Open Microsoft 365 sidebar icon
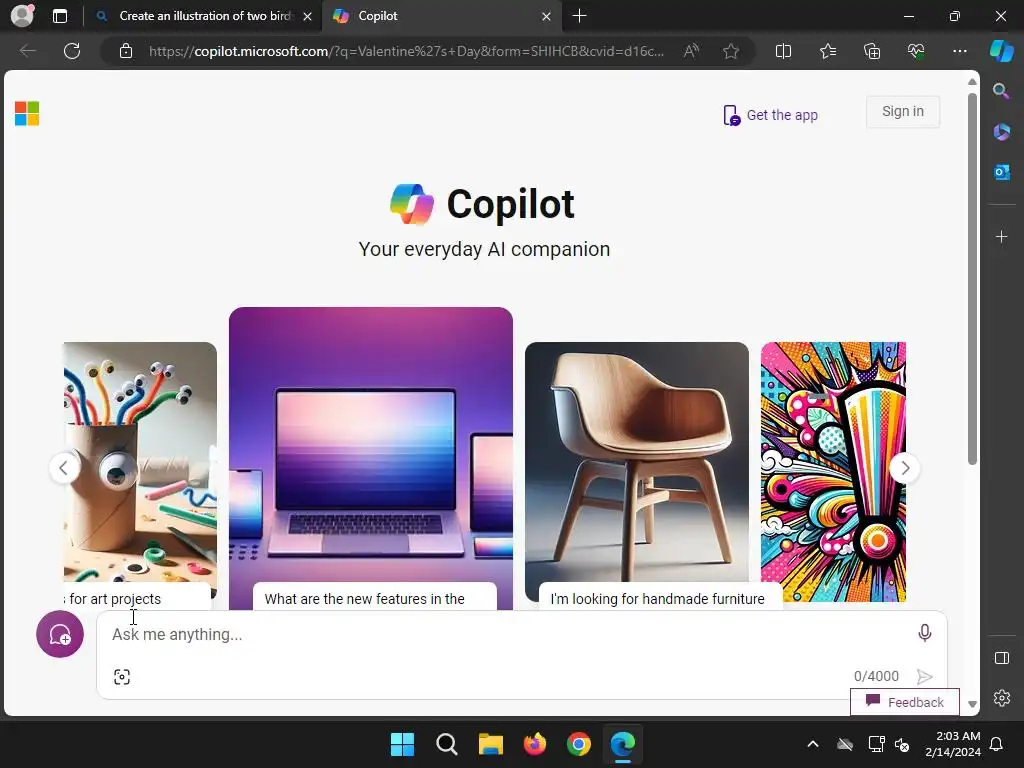The width and height of the screenshot is (1024, 768). [x=1001, y=132]
